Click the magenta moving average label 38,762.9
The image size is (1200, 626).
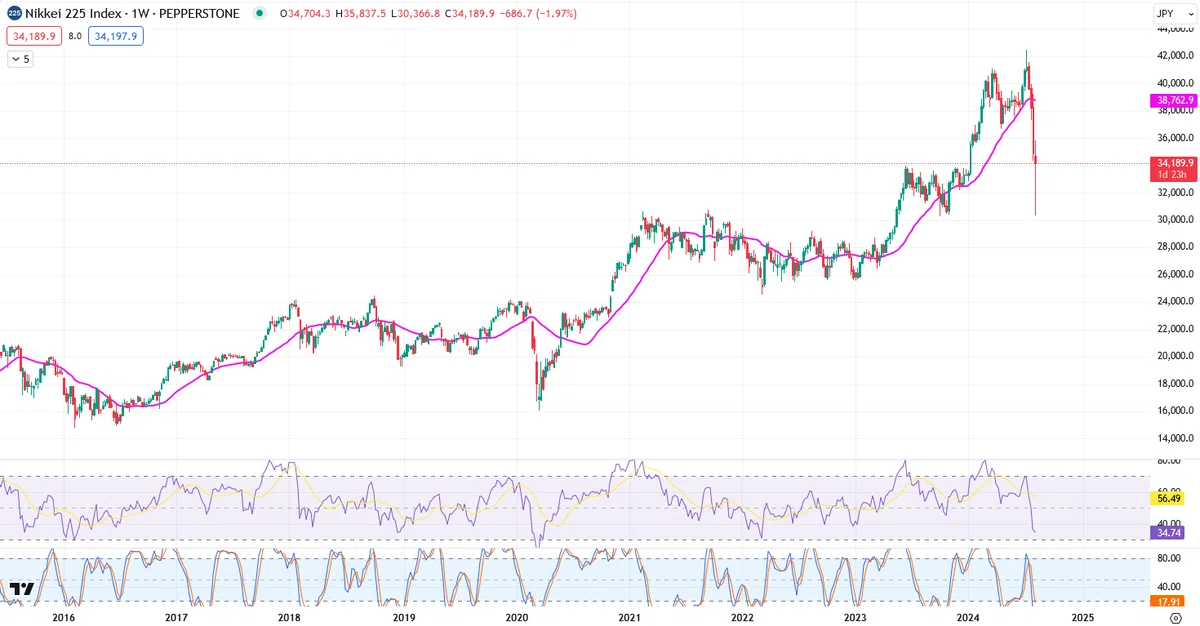click(1172, 101)
